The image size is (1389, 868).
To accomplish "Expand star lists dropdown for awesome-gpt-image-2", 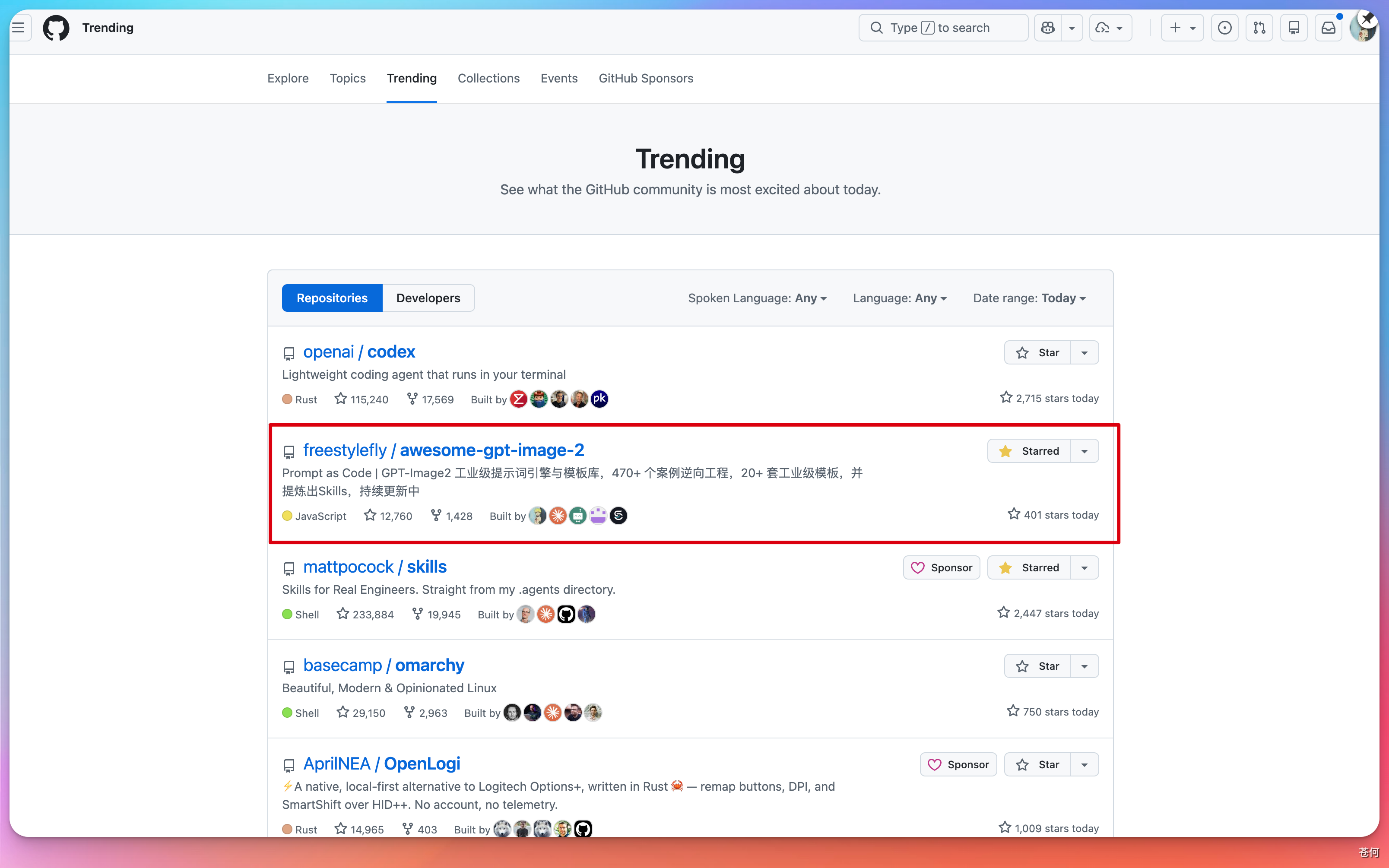I will (1084, 451).
